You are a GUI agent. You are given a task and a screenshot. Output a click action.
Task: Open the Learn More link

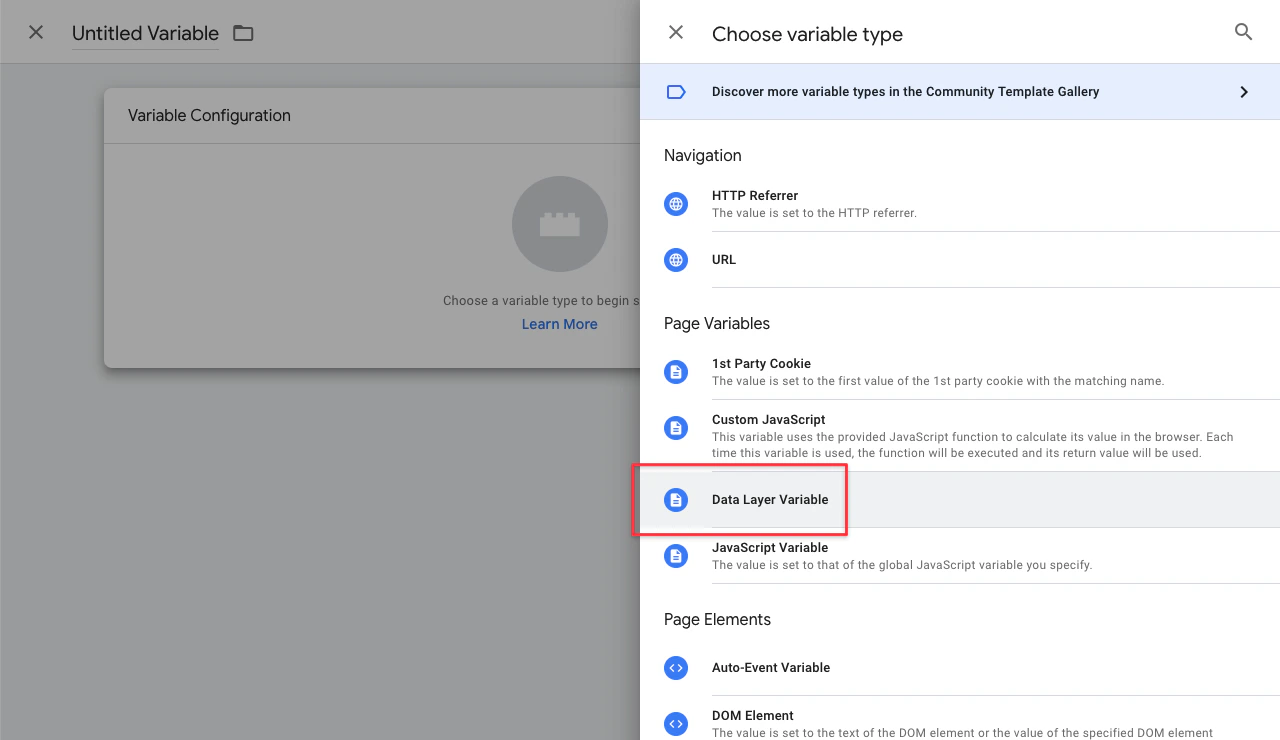(x=559, y=323)
